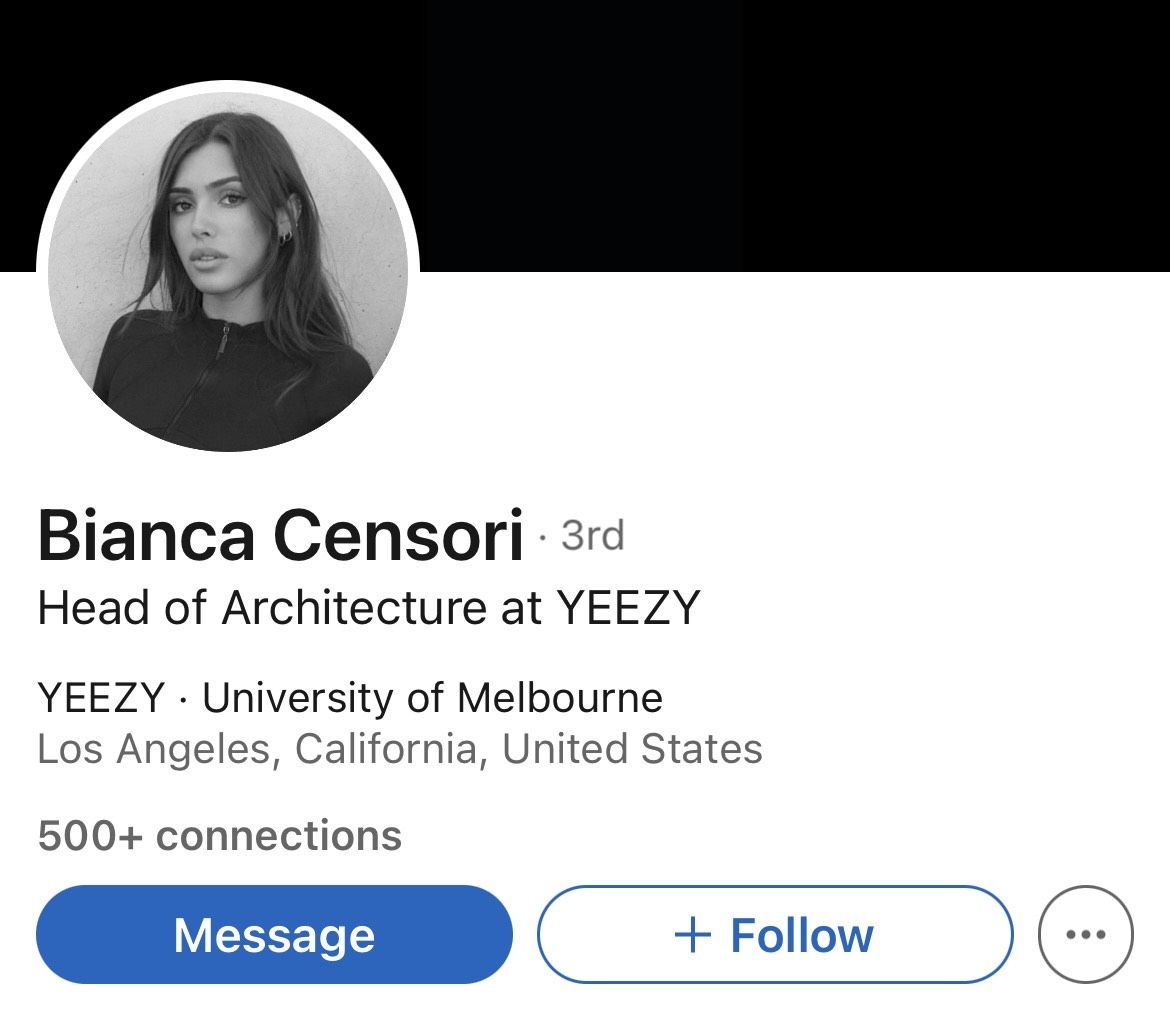Click the word connections below location
Viewport: 1170px width, 1034px height.
(278, 836)
